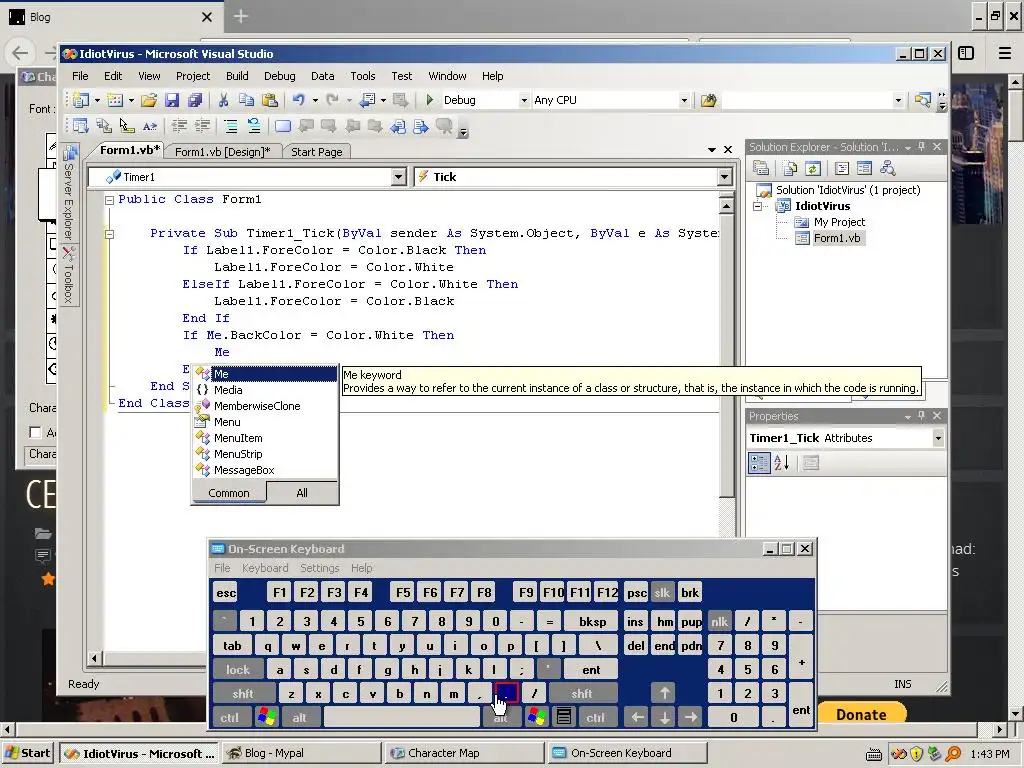Open the On-Screen Keyboard Settings menu
This screenshot has height=768, width=1024.
319,568
